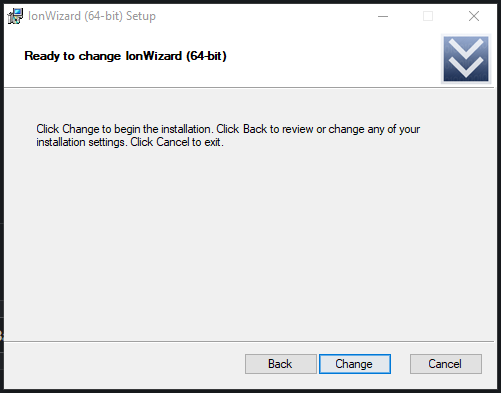Click the double-chevron setup banner logo
Screen dimensions: 501x393
[466, 59]
